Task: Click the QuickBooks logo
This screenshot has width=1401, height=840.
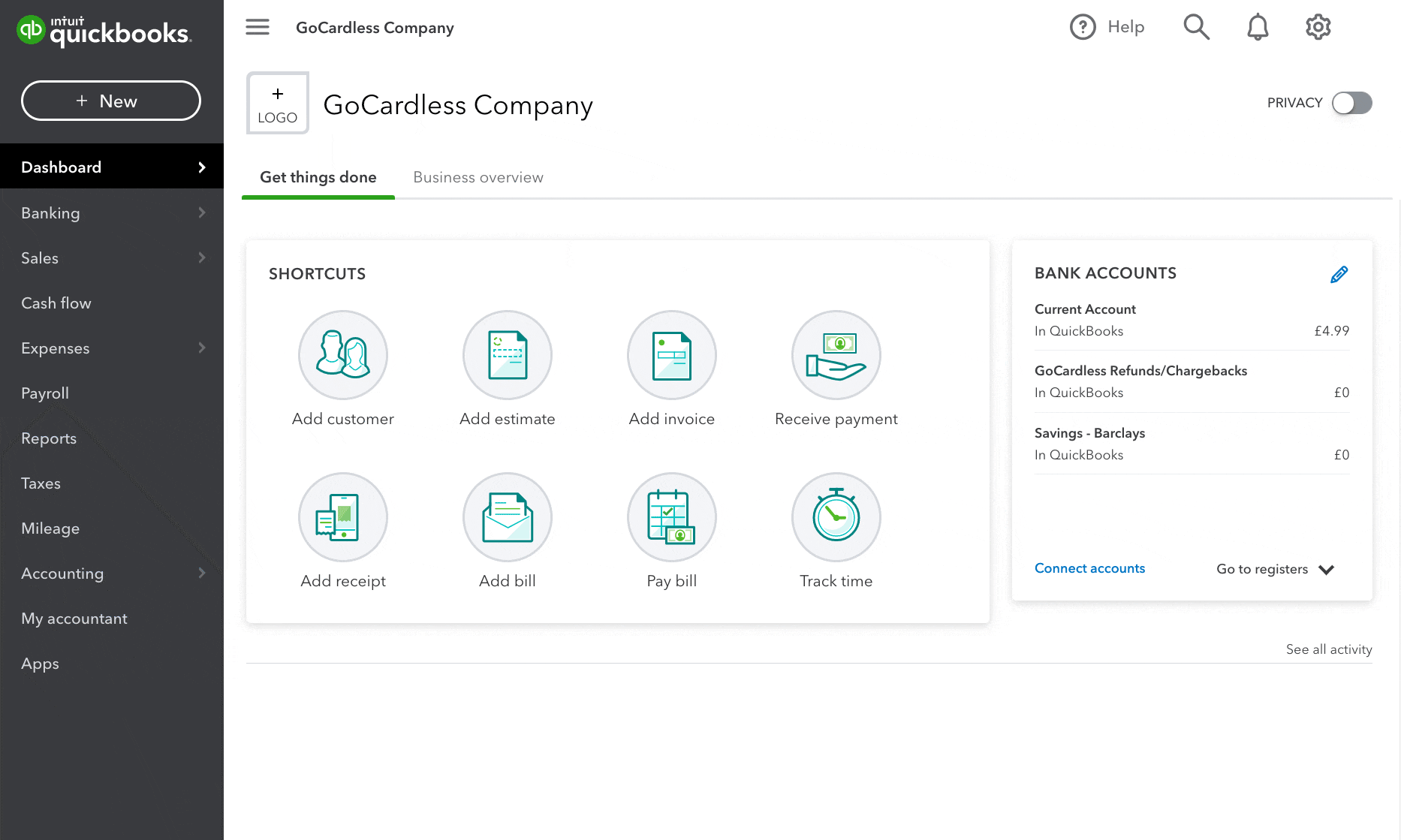Action: pos(104,31)
